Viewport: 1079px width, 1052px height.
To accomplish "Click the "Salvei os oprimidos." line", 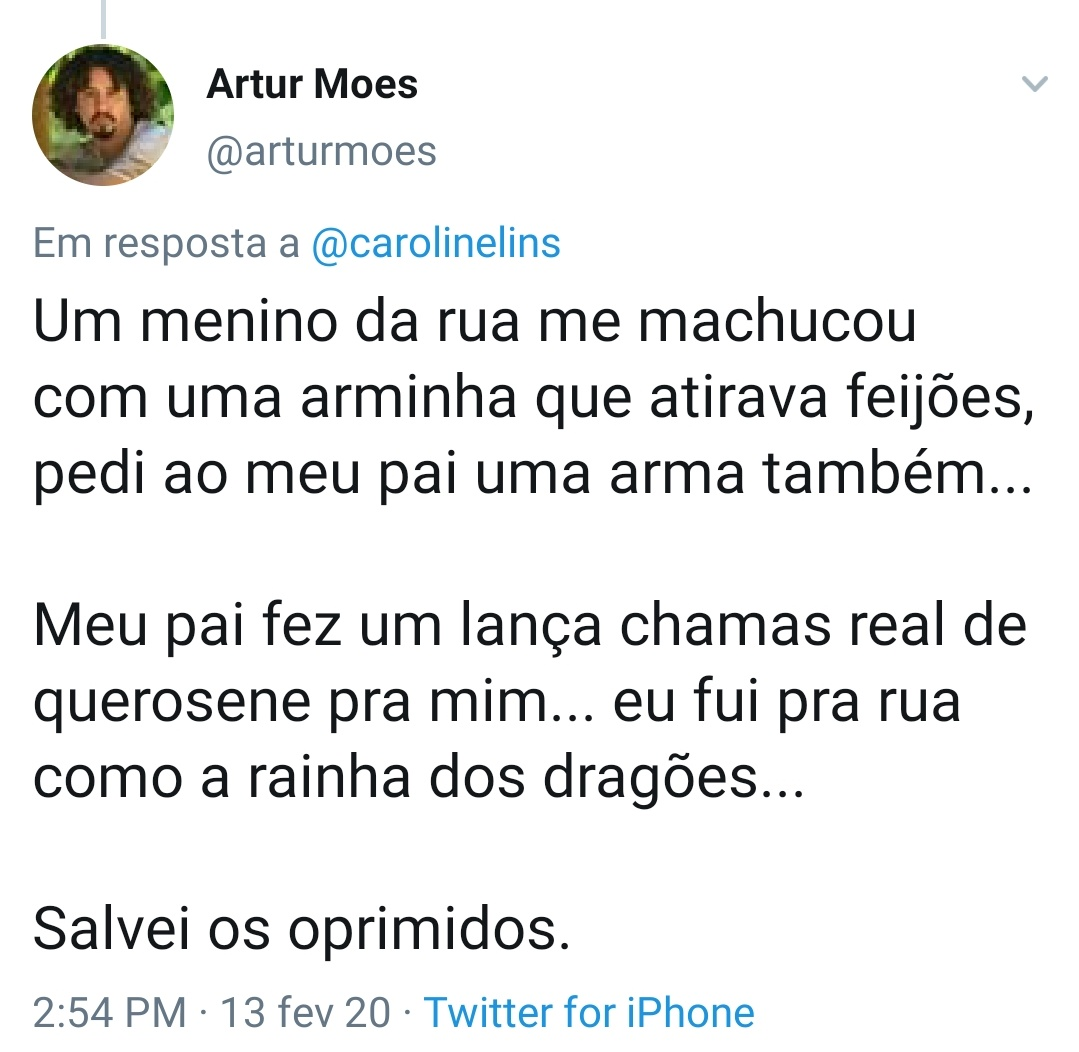I will (x=302, y=930).
